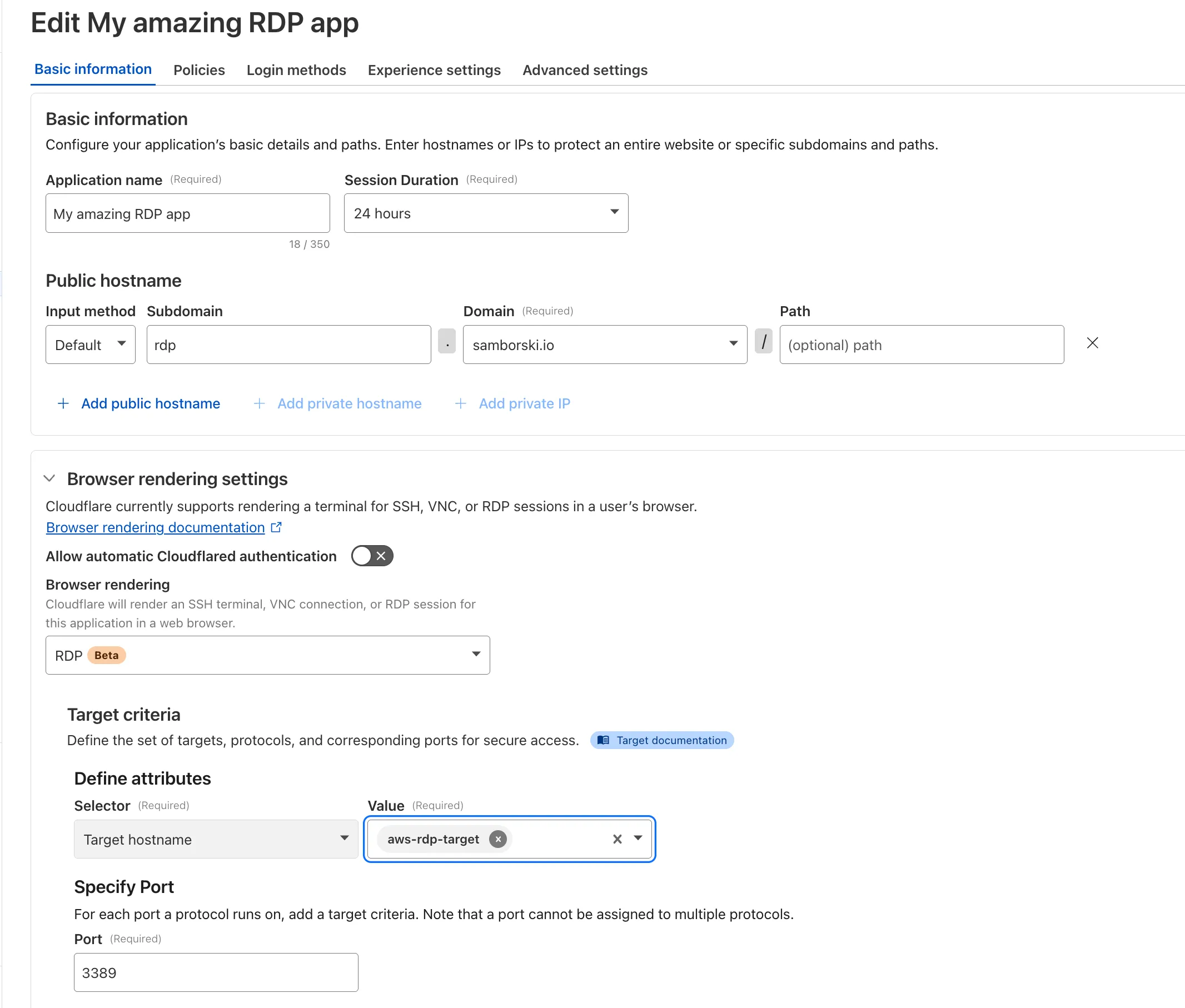Click the dot separator after the Subdomain field
The width and height of the screenshot is (1185, 1008).
tap(446, 343)
